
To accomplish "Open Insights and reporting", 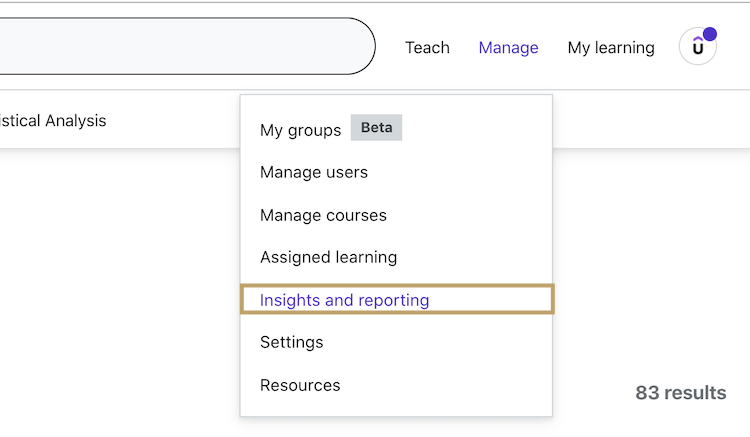I will (x=344, y=300).
